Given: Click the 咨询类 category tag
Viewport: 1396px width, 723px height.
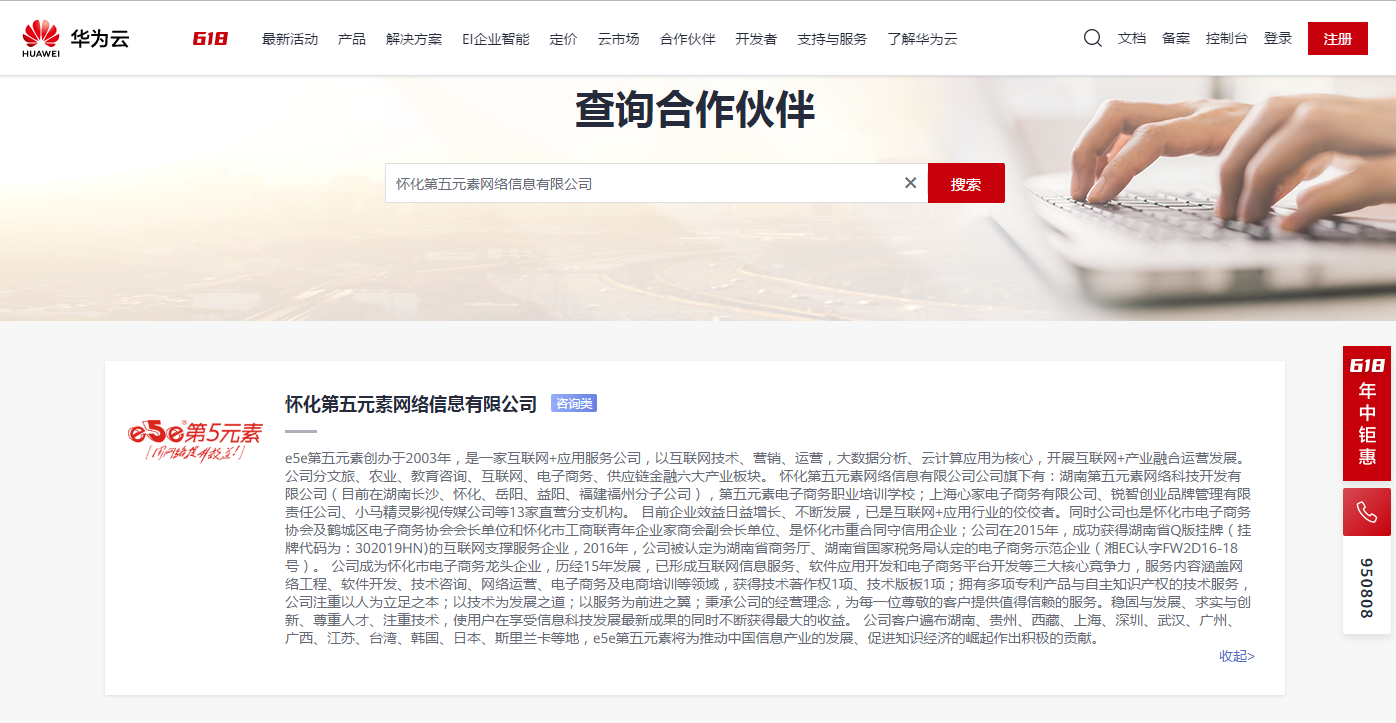Looking at the screenshot, I should coord(574,403).
